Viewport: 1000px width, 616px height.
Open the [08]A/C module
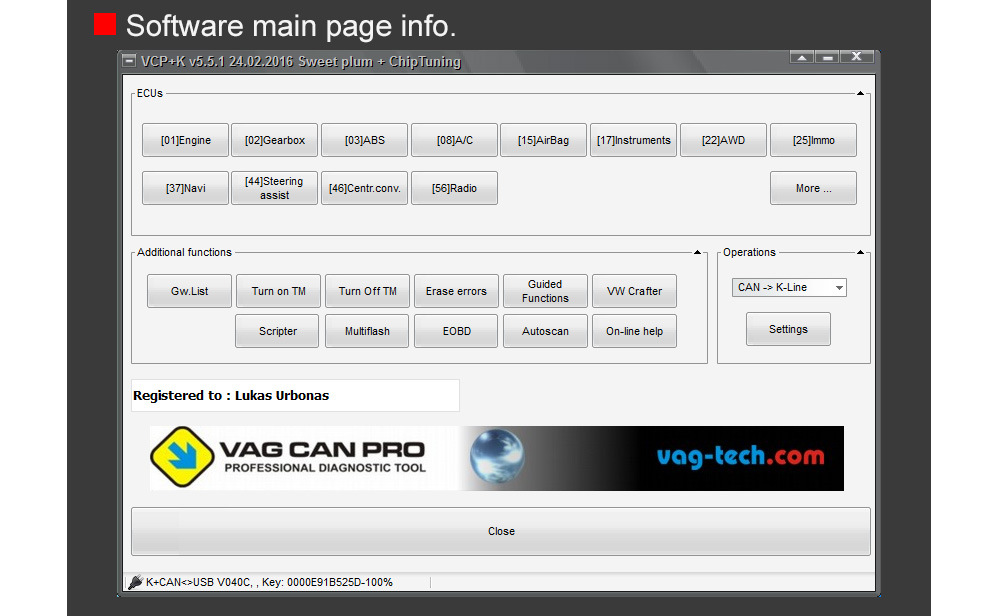(454, 140)
